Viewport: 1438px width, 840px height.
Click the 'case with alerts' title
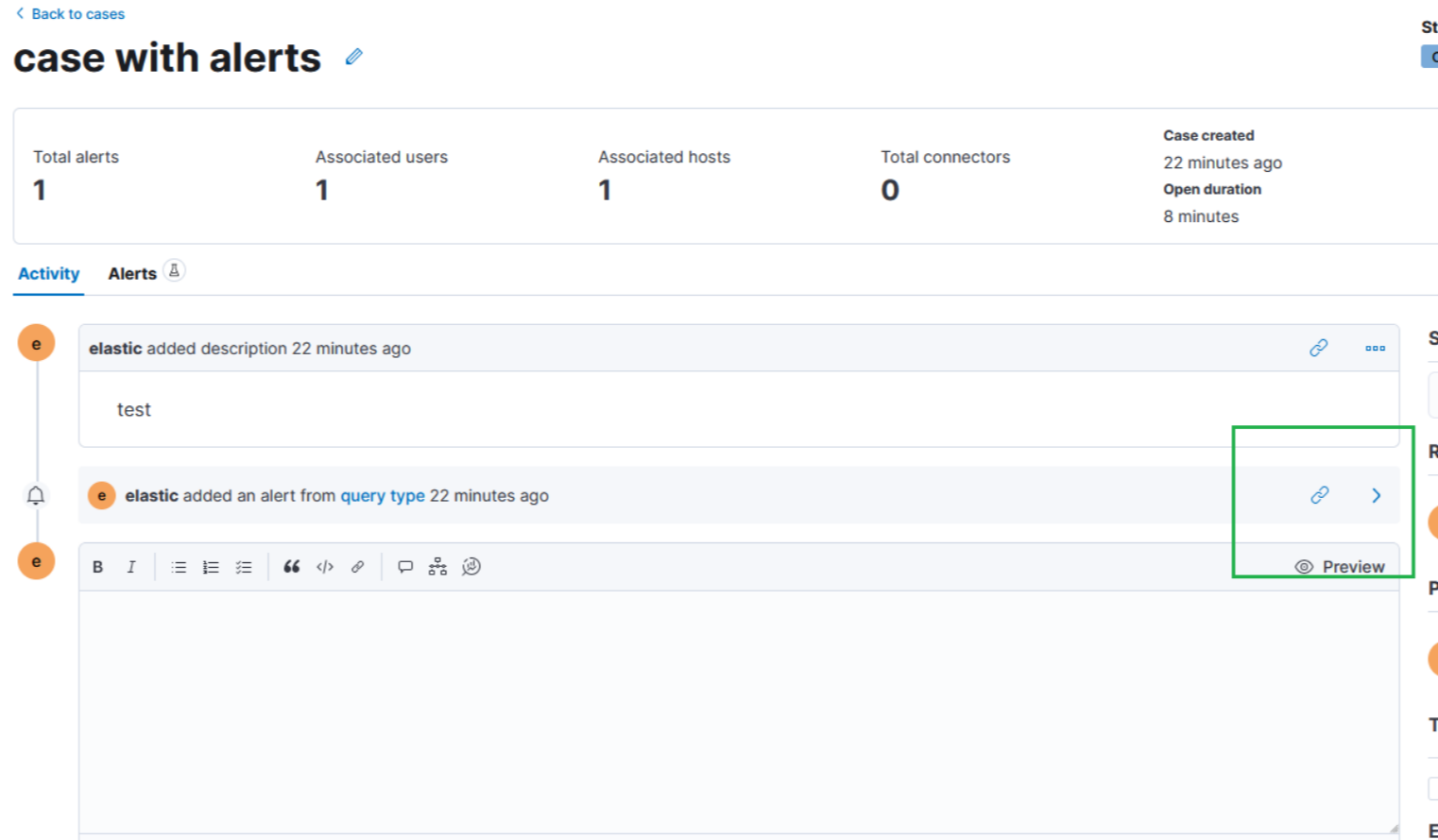(167, 58)
